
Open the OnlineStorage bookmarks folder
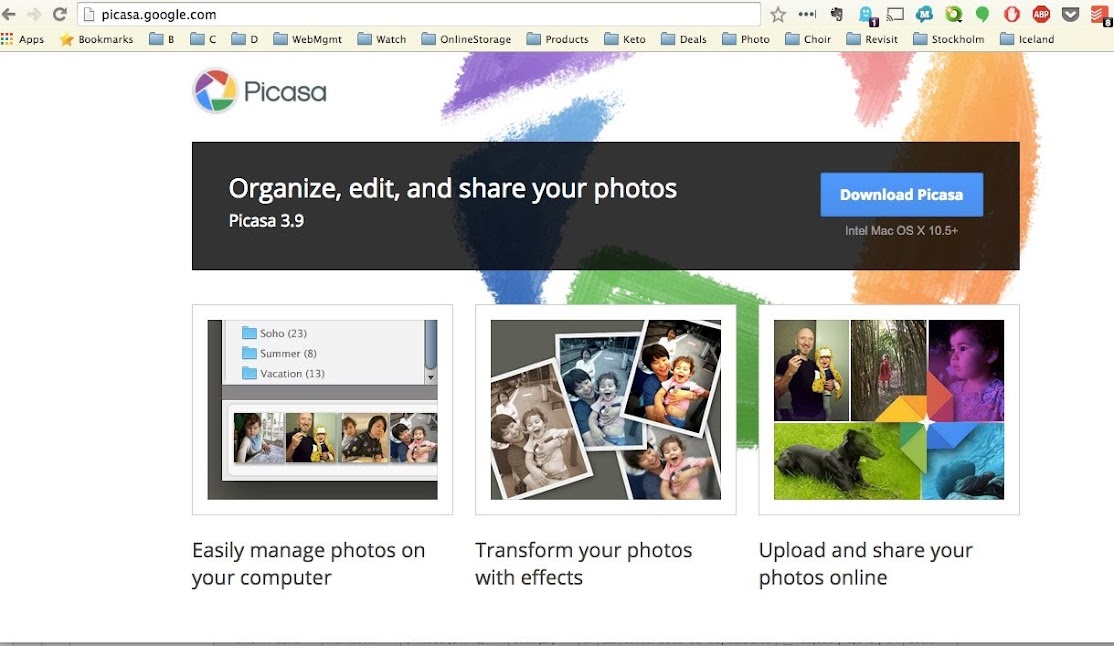[466, 39]
